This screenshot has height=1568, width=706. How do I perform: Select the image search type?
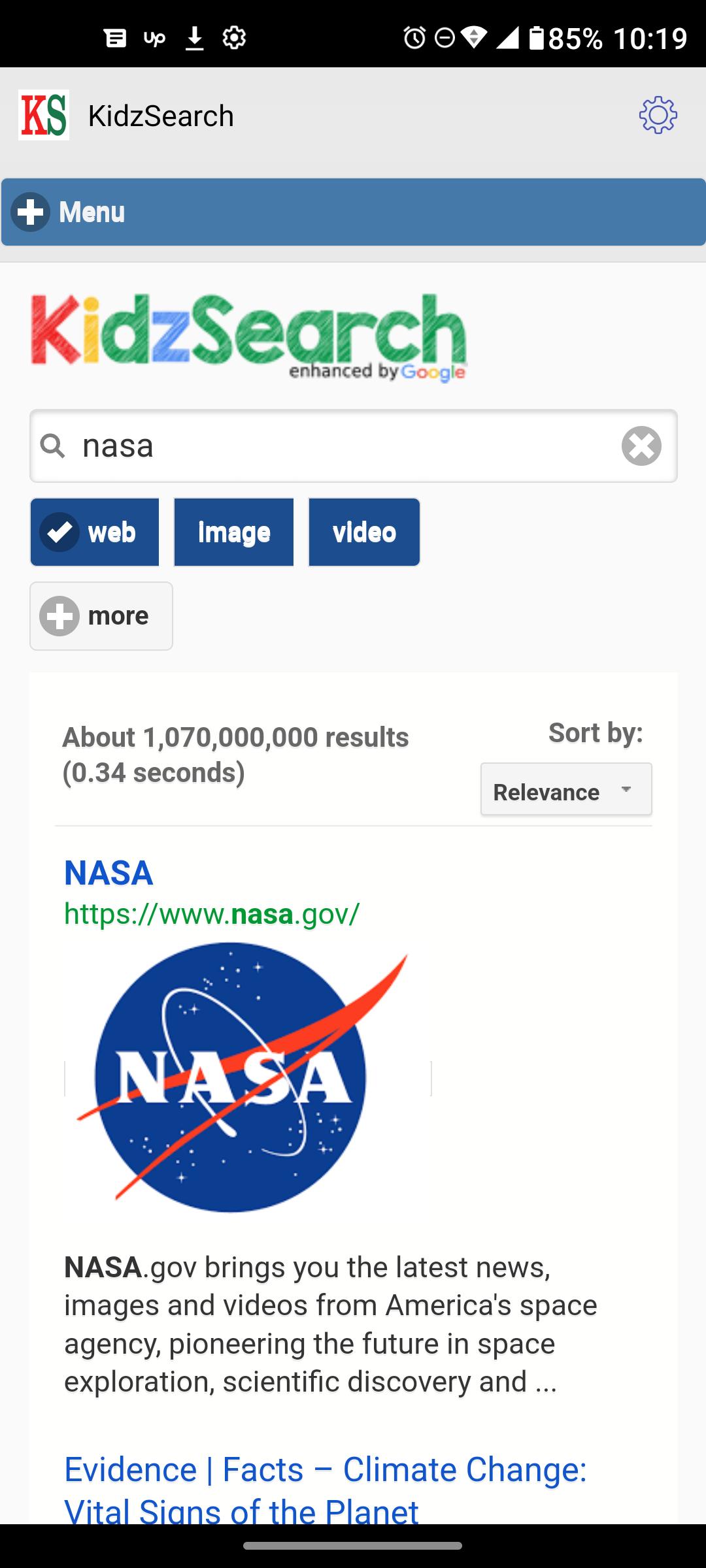[234, 532]
